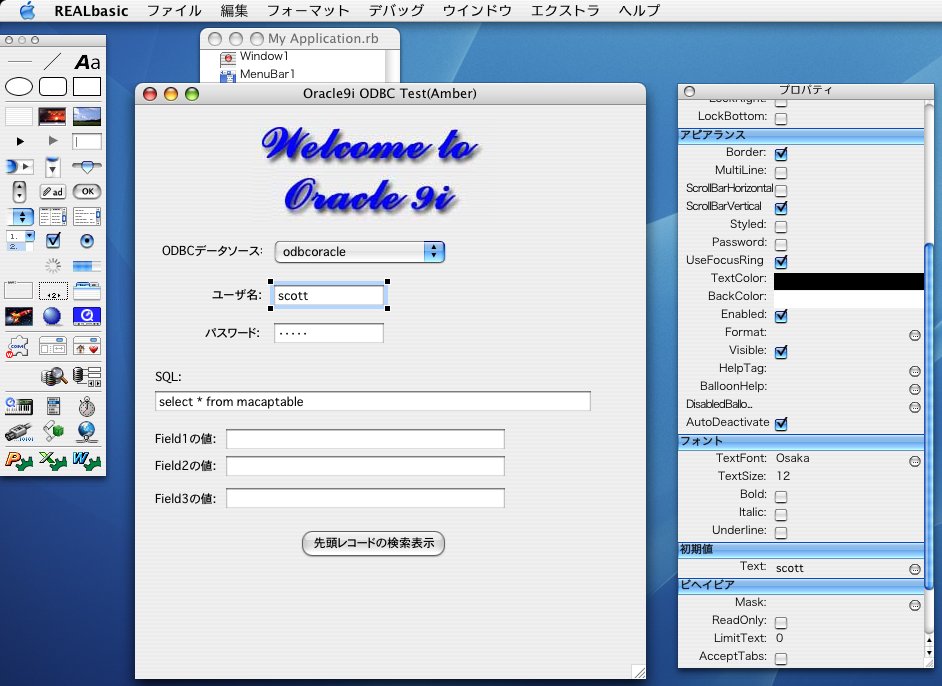
Task: Select the Line drawing tool
Action: tap(53, 62)
